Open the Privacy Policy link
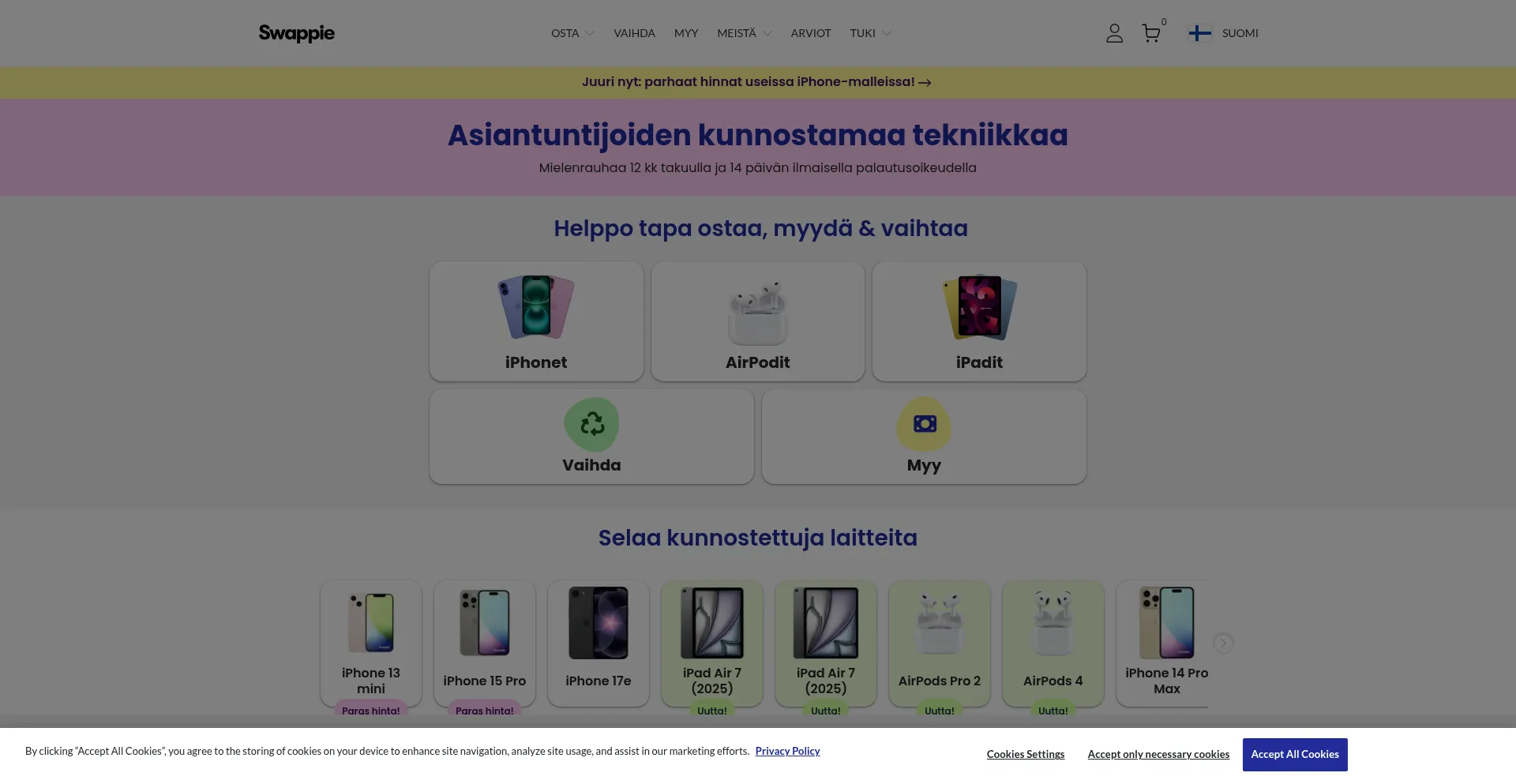Screen dimensions: 1516x784 [x=787, y=751]
